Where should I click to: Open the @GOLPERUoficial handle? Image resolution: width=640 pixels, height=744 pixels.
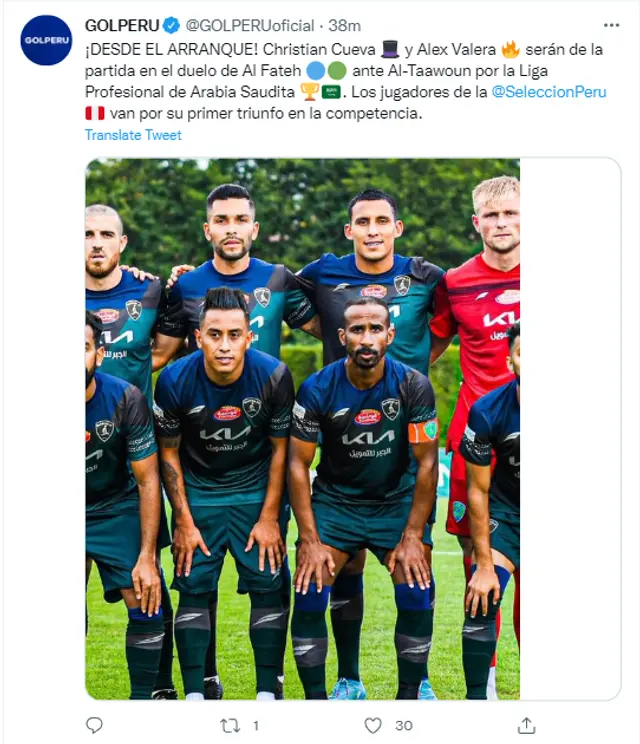point(250,25)
